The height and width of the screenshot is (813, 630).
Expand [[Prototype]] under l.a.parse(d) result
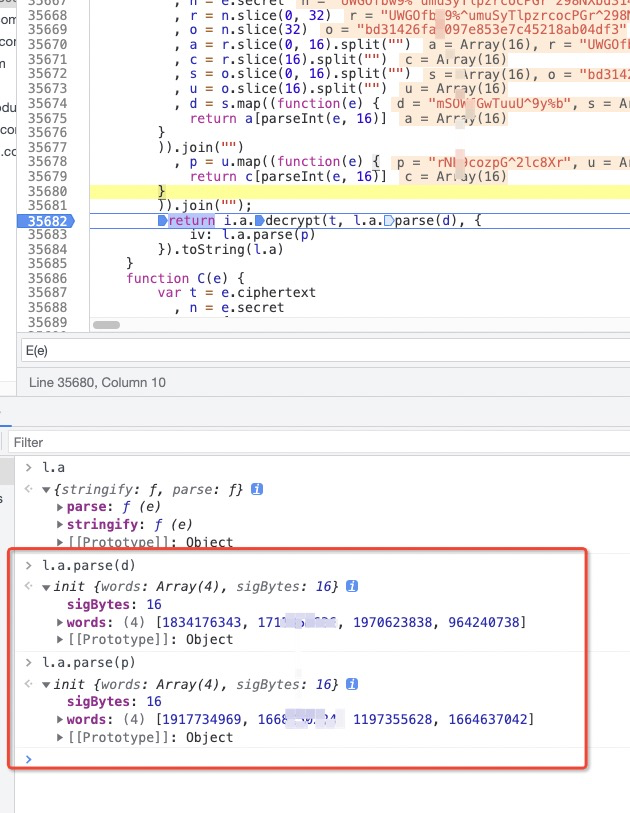(60, 640)
